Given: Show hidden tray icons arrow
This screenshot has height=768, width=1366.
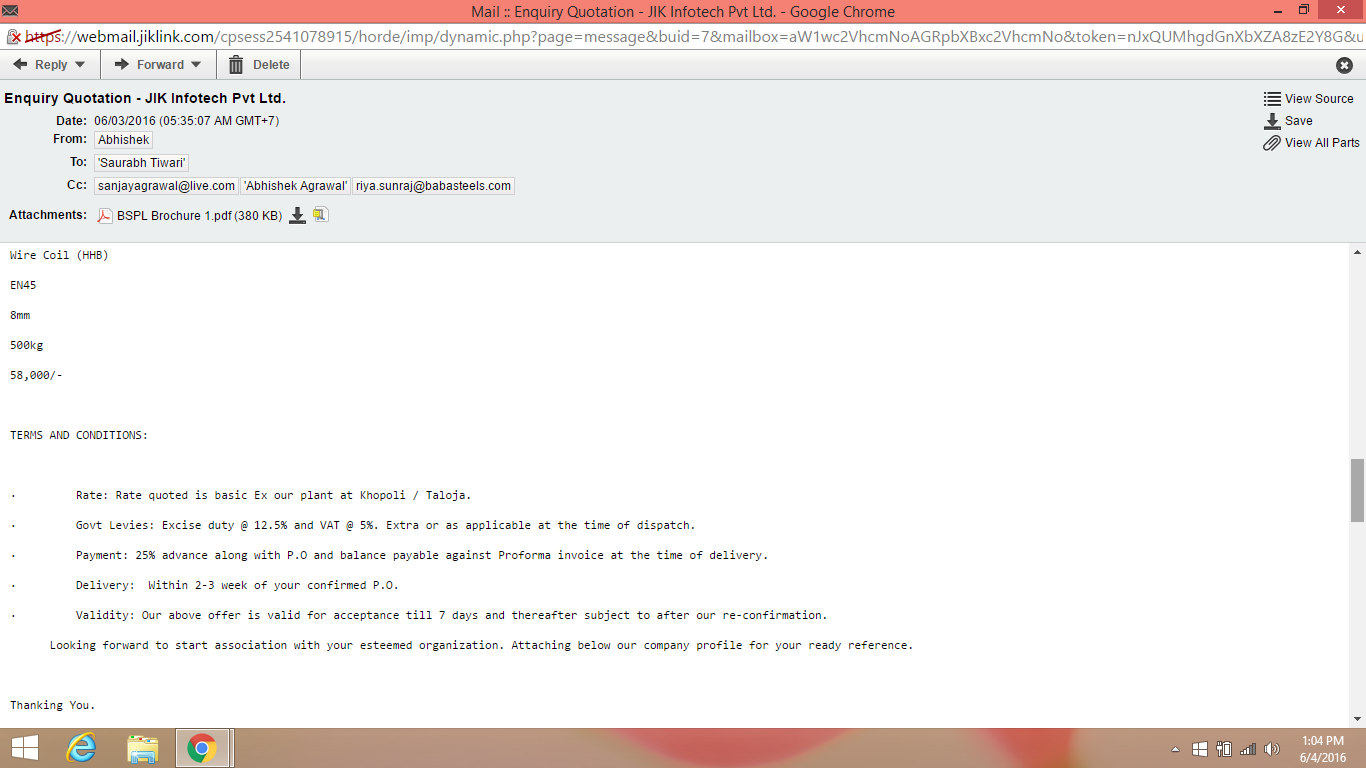Looking at the screenshot, I should [x=1175, y=749].
